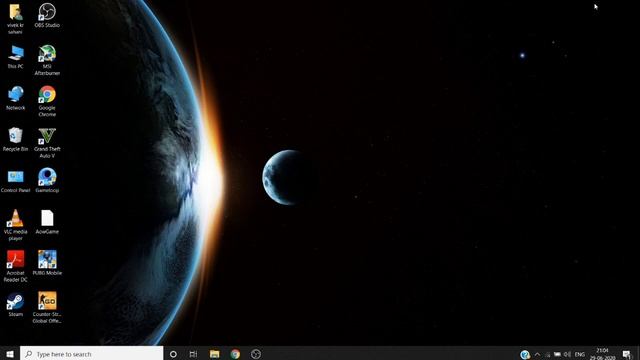Open the volume control tray icon
The height and width of the screenshot is (360, 640).
[x=567, y=354]
